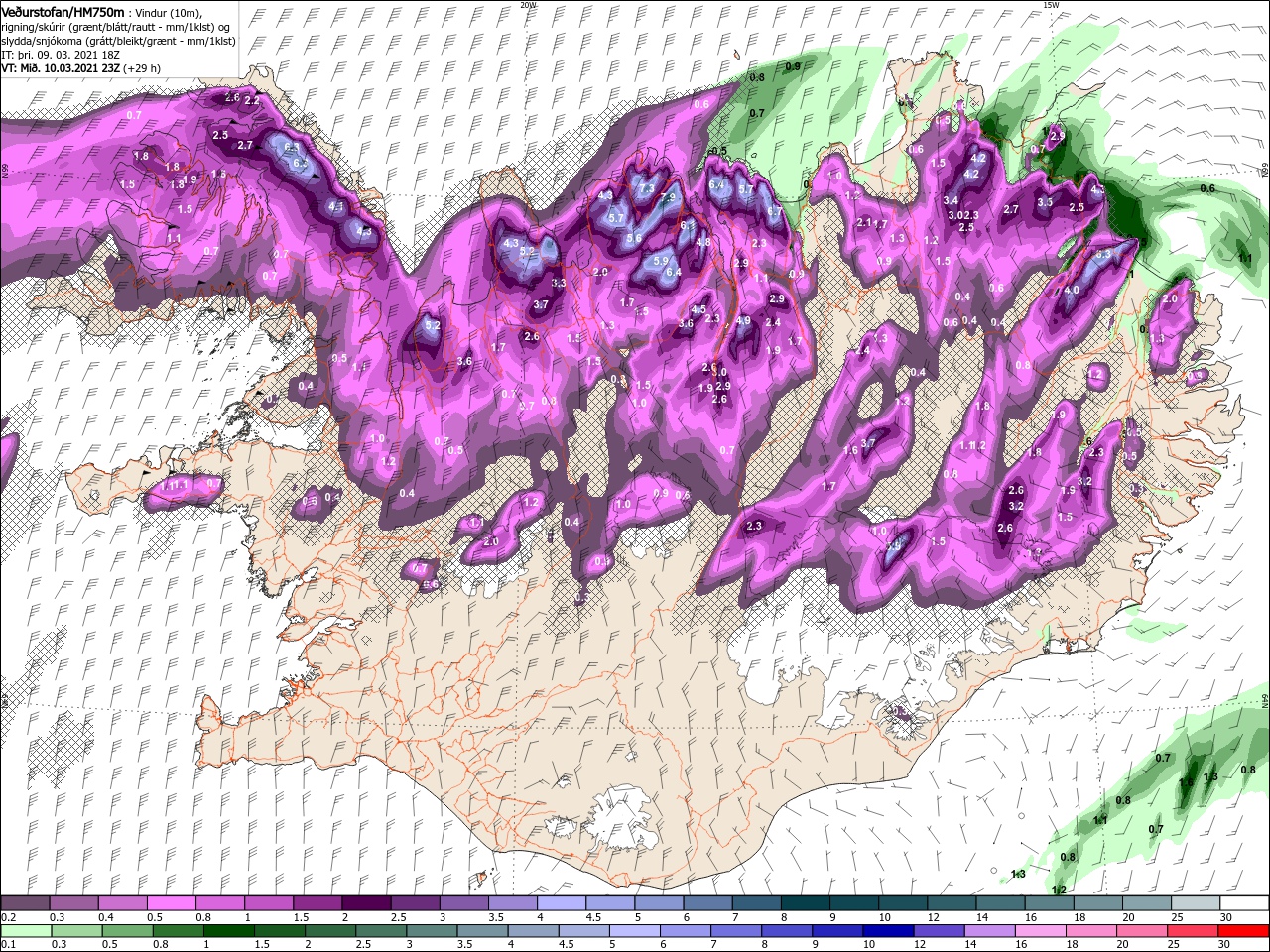Click the '4.8' snowfall value on map

coord(703,242)
